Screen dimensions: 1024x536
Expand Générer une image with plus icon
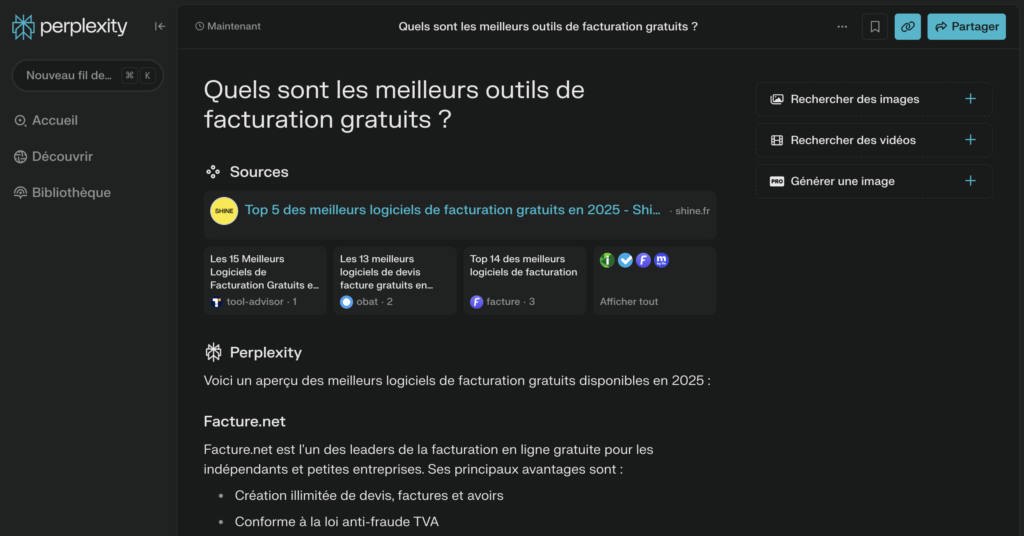(969, 181)
